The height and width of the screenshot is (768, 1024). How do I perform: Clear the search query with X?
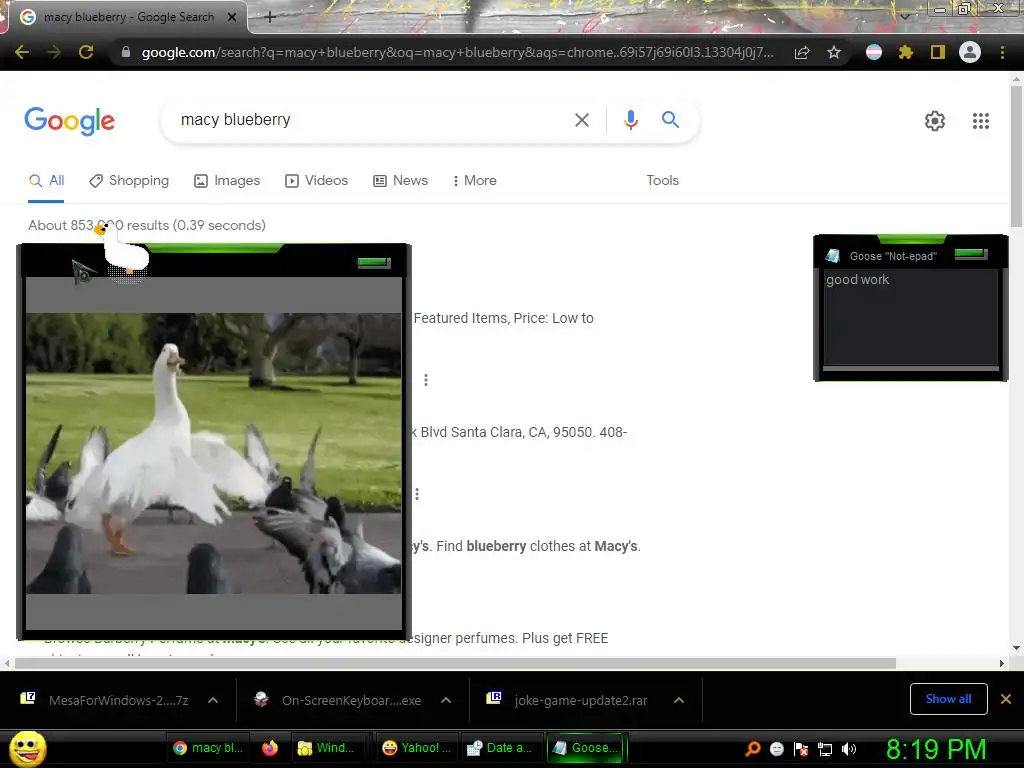581,120
